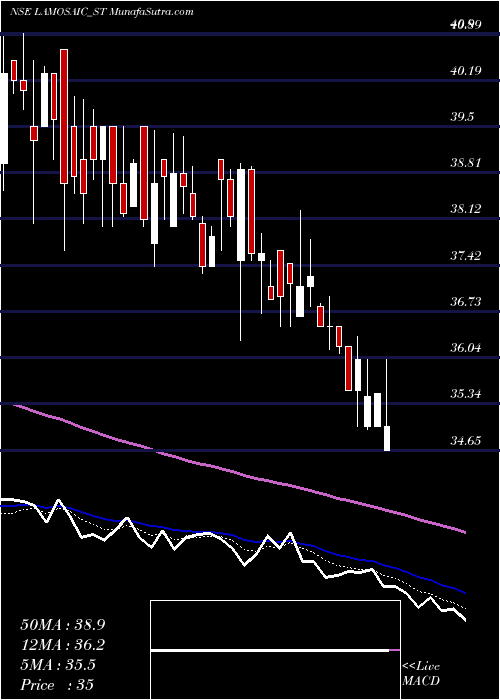Click inside the MACD indicator box
The height and width of the screenshot is (700, 500).
pos(275,650)
